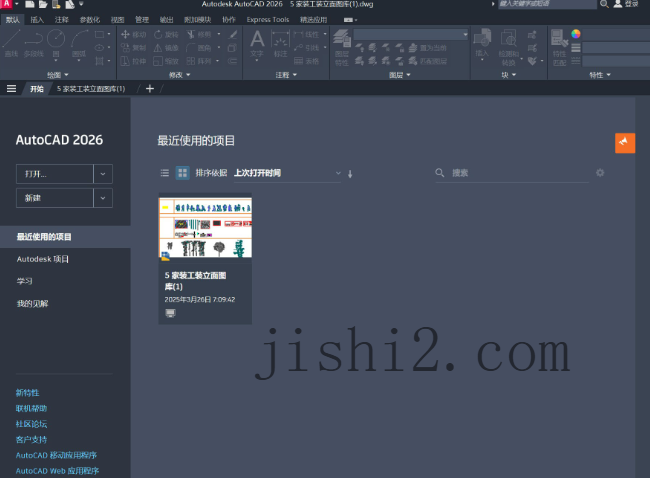Select the Copy (复制) tool
Viewport: 650px width, 478px height.
[133, 48]
